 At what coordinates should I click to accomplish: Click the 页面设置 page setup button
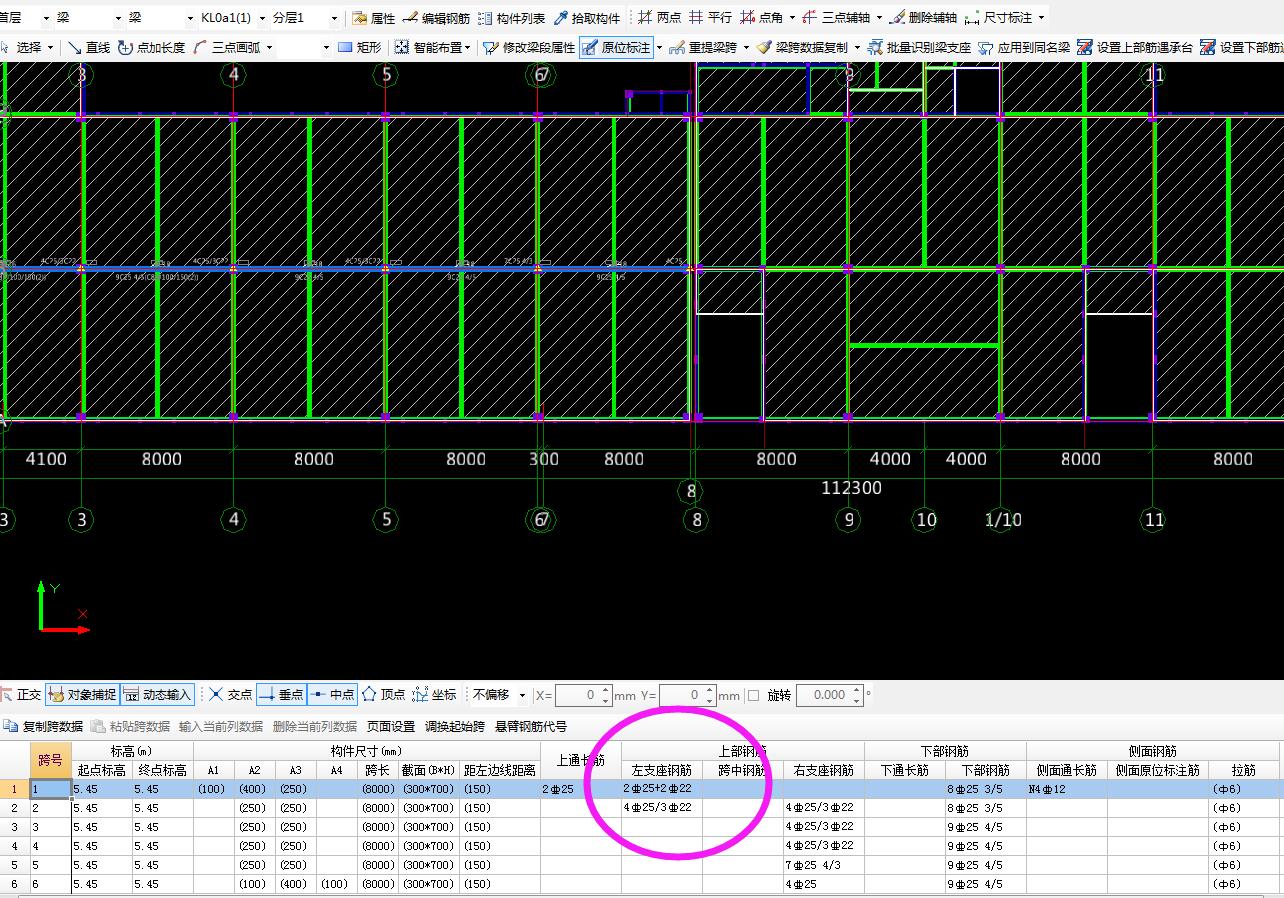pyautogui.click(x=391, y=726)
